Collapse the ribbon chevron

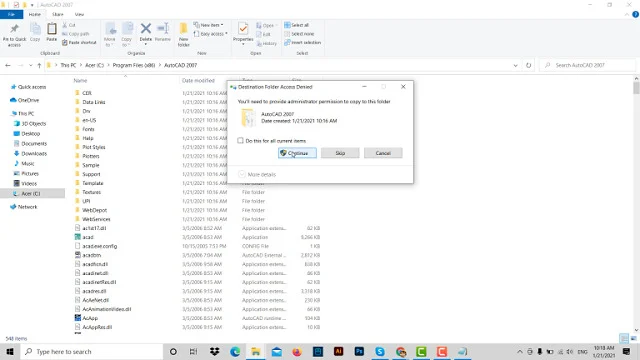pyautogui.click(x=627, y=14)
